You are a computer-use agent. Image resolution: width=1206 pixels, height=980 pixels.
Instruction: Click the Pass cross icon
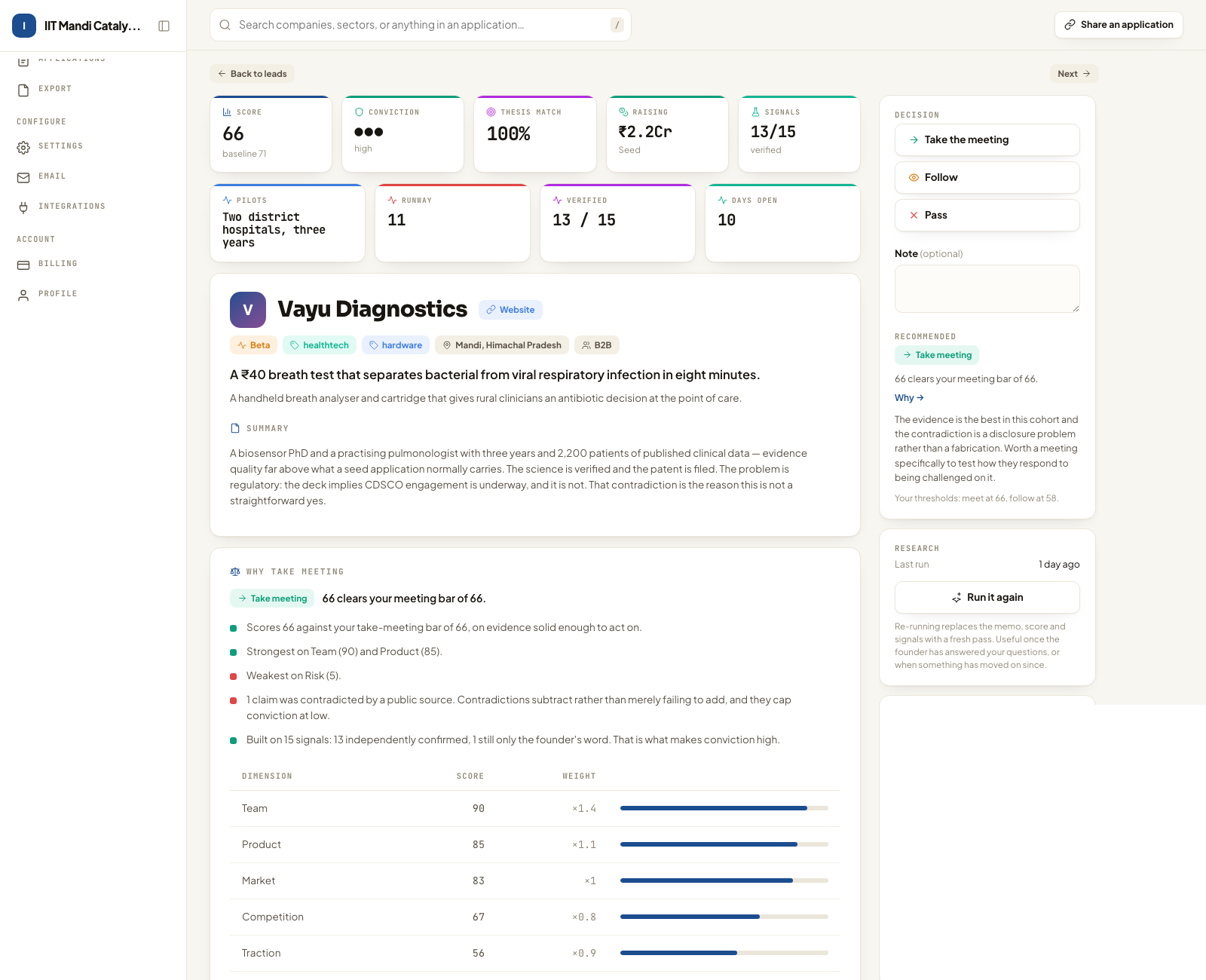coord(914,215)
